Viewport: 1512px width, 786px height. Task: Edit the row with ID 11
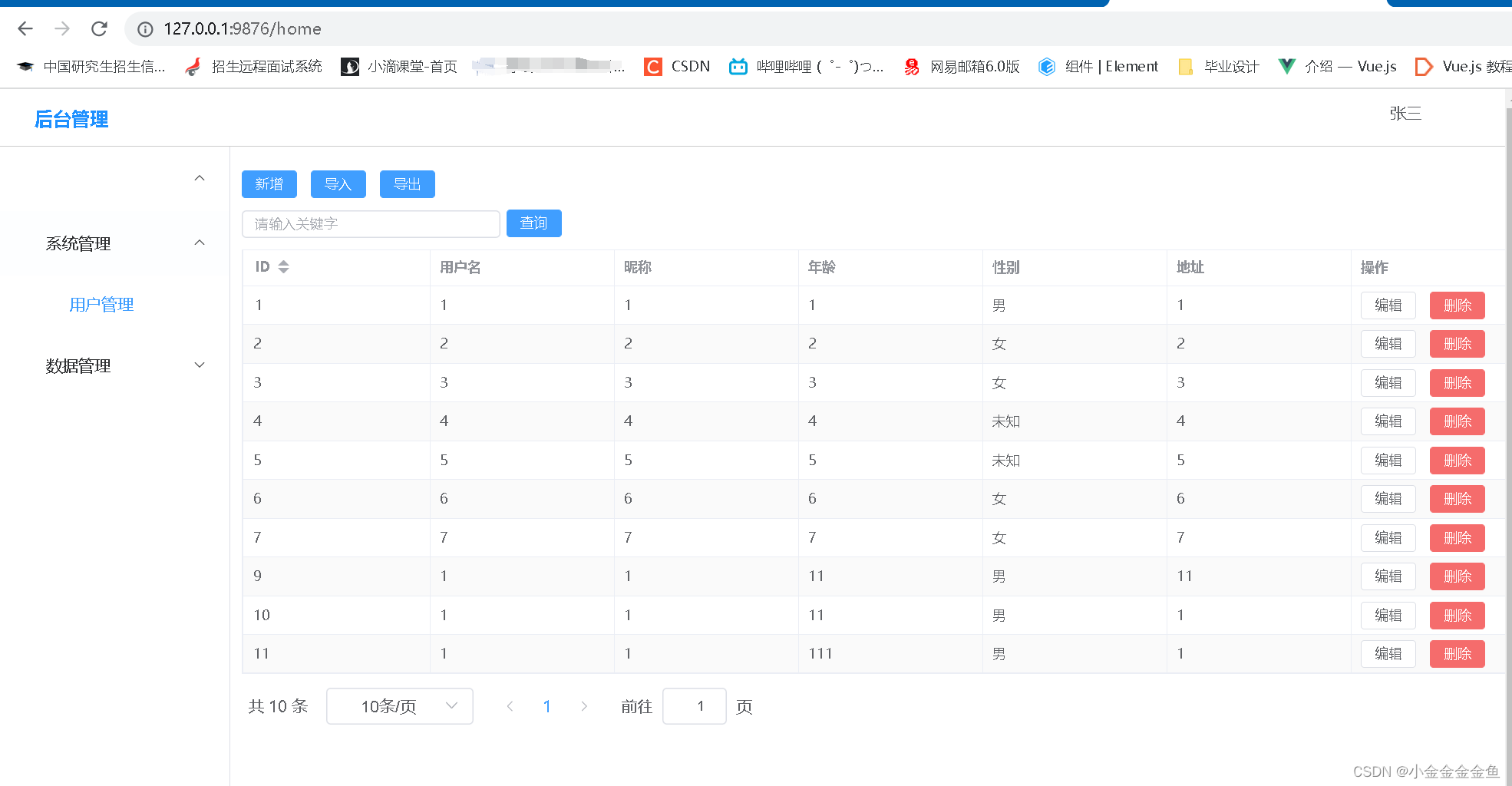[x=1388, y=654]
